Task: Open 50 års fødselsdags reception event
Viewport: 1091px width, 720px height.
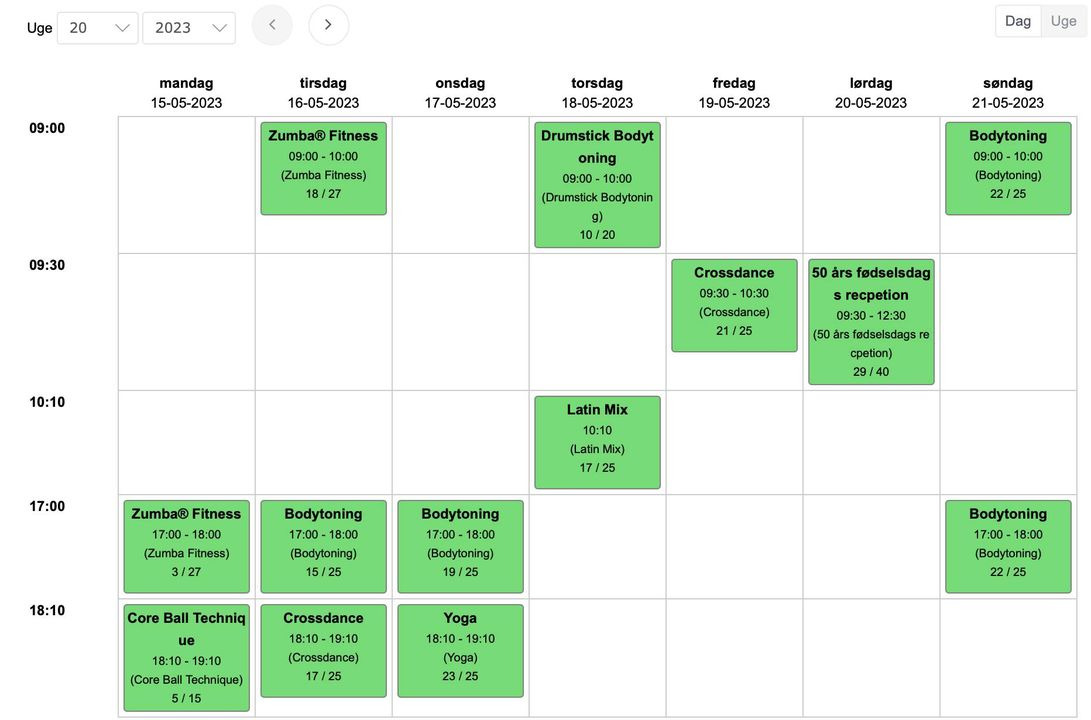Action: coord(871,322)
